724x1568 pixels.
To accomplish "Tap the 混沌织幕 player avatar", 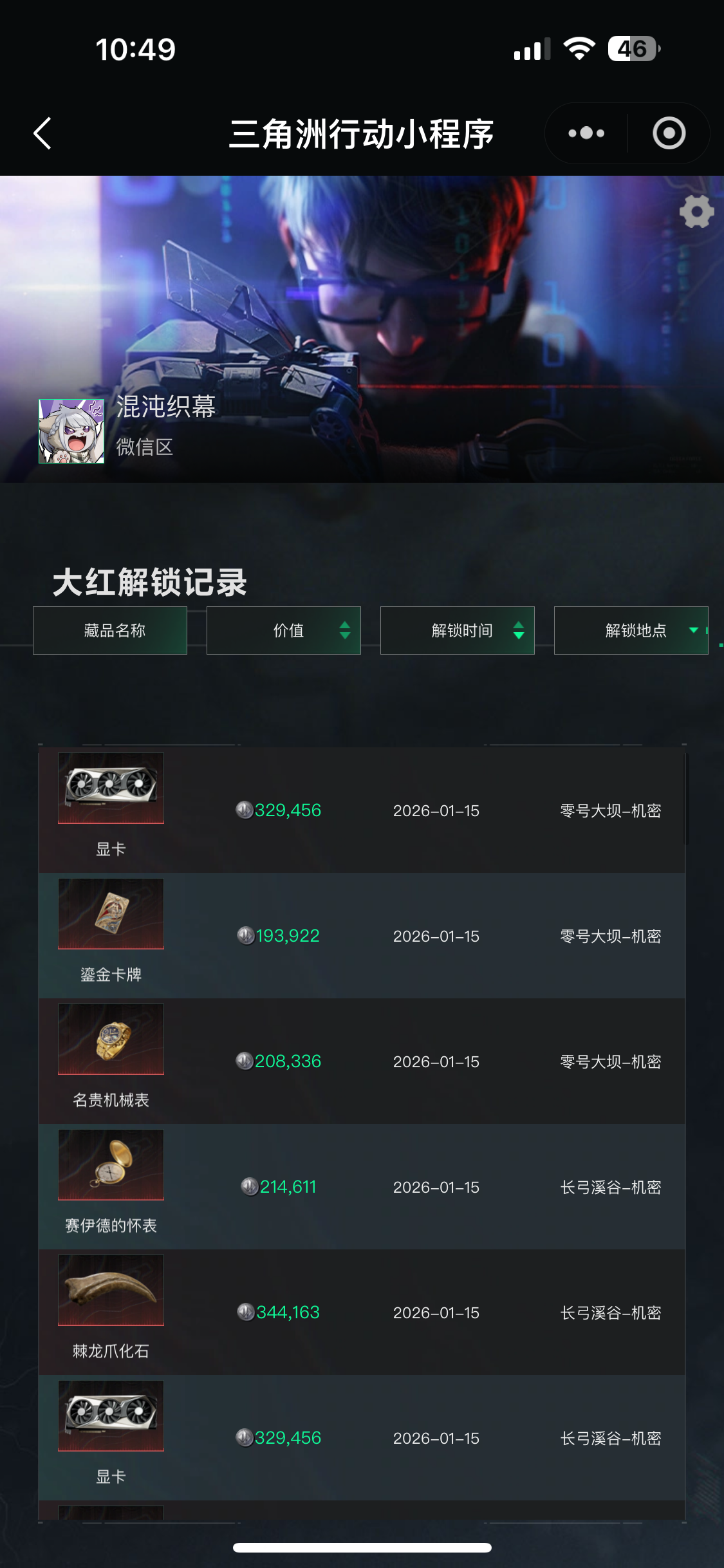I will (71, 431).
